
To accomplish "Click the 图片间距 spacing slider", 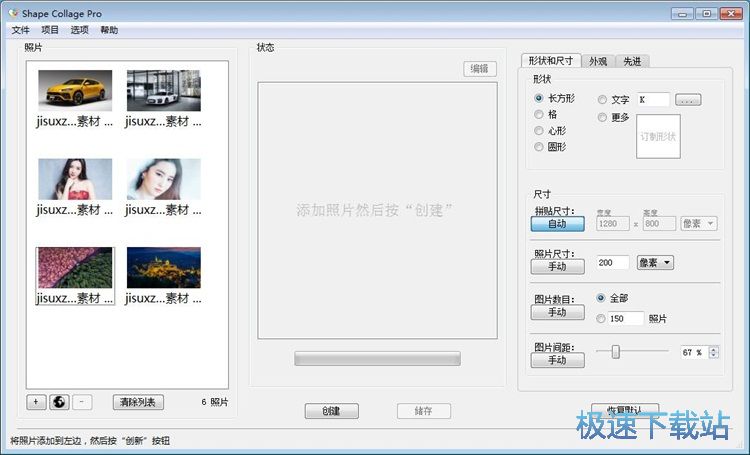I will click(x=632, y=352).
